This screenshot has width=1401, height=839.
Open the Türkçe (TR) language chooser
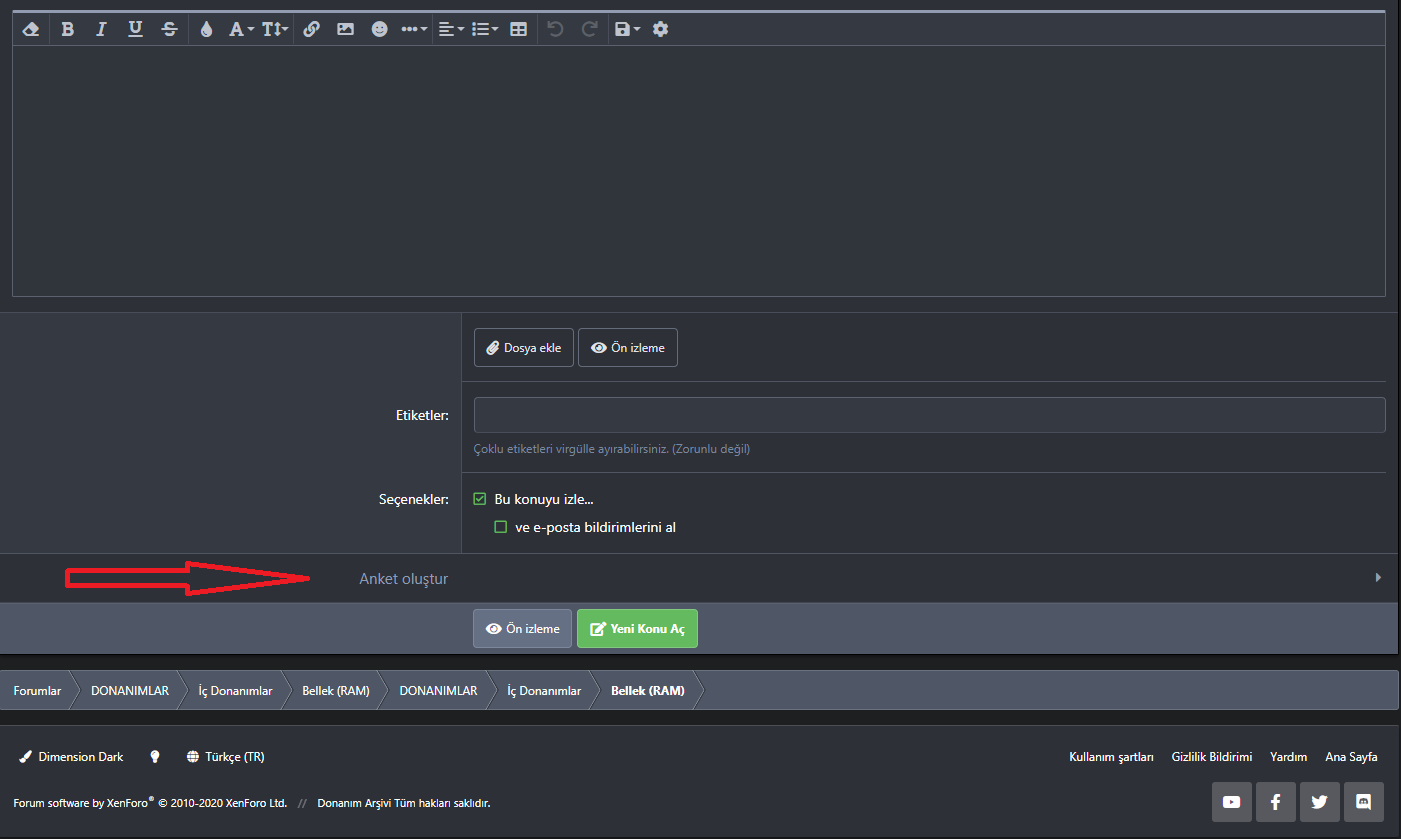pyautogui.click(x=225, y=757)
